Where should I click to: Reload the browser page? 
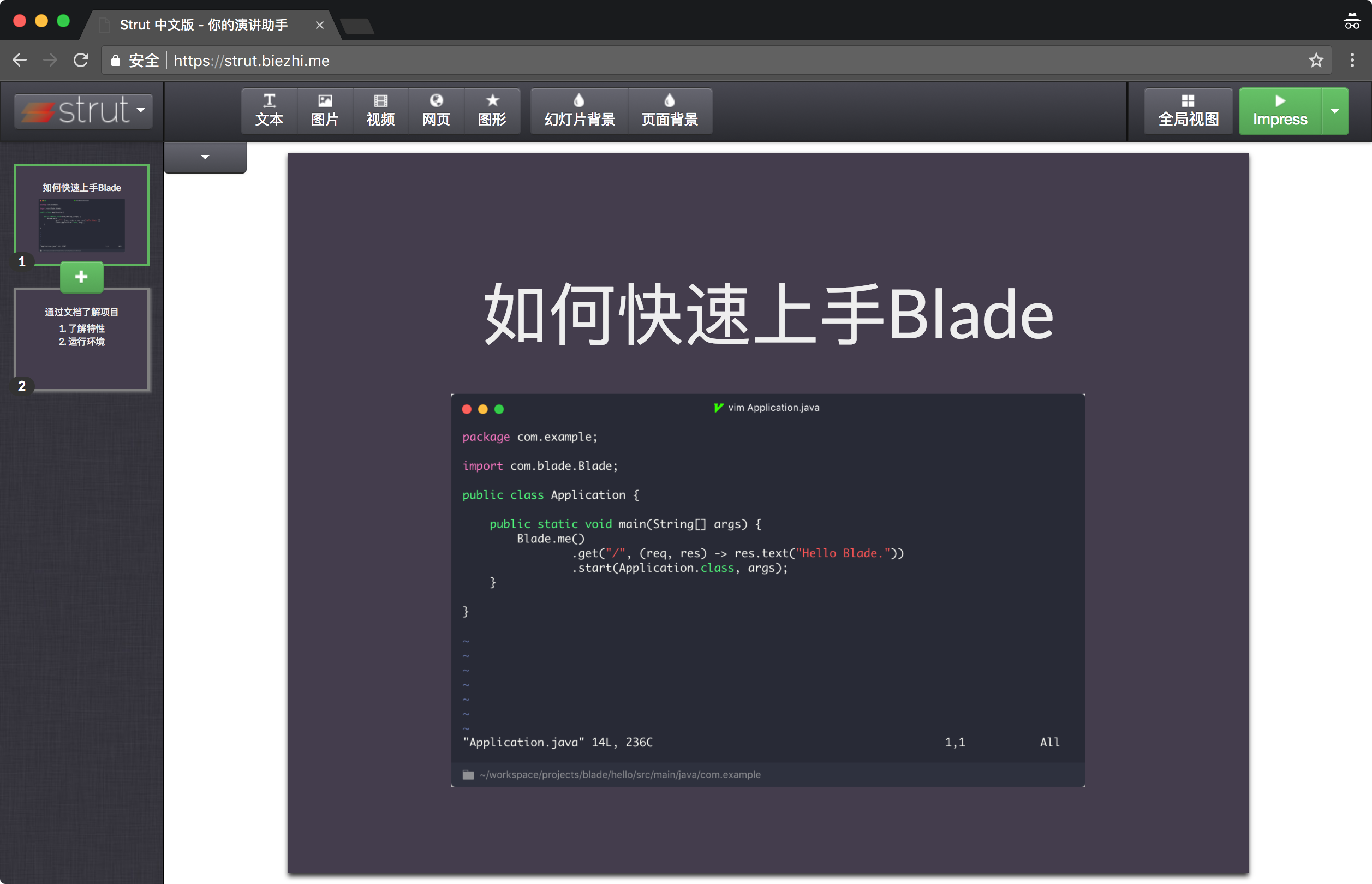click(x=81, y=60)
